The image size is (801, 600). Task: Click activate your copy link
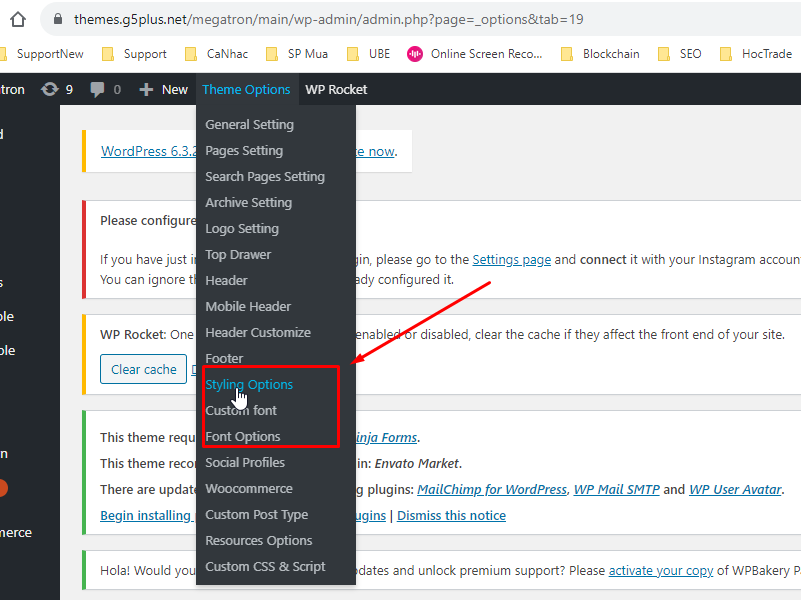point(661,570)
